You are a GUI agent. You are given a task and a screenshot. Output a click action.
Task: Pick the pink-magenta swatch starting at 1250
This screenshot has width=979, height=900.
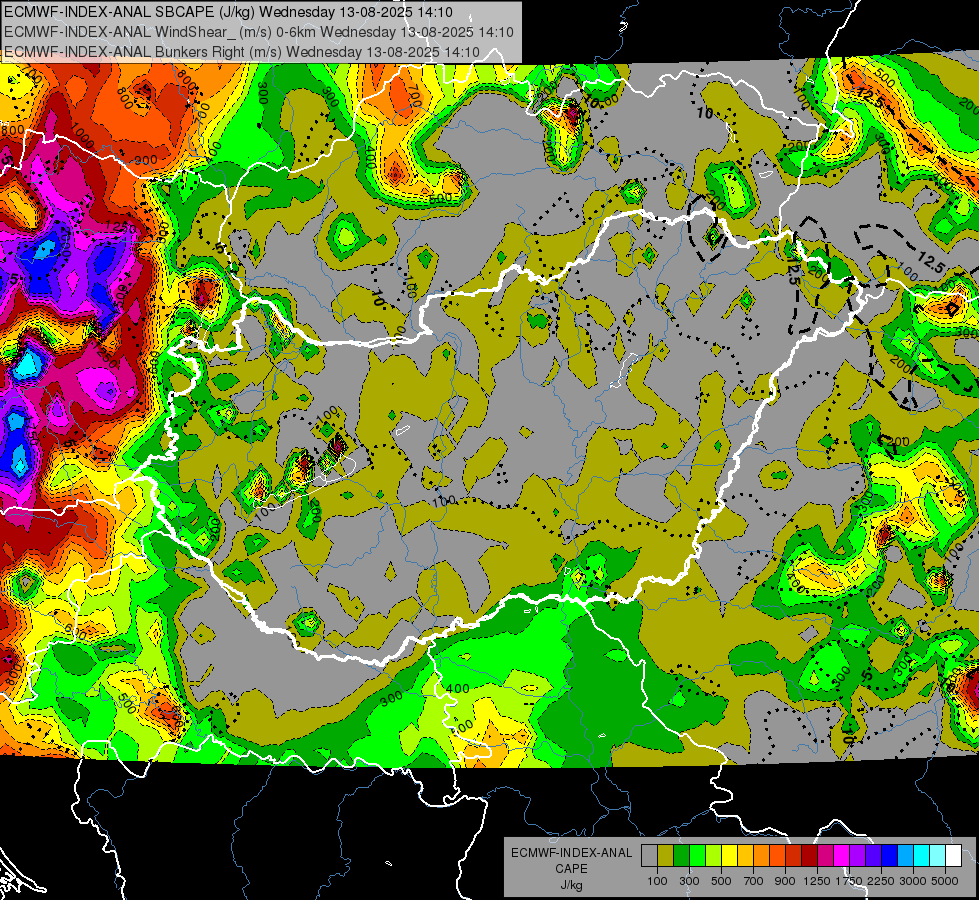pos(825,856)
